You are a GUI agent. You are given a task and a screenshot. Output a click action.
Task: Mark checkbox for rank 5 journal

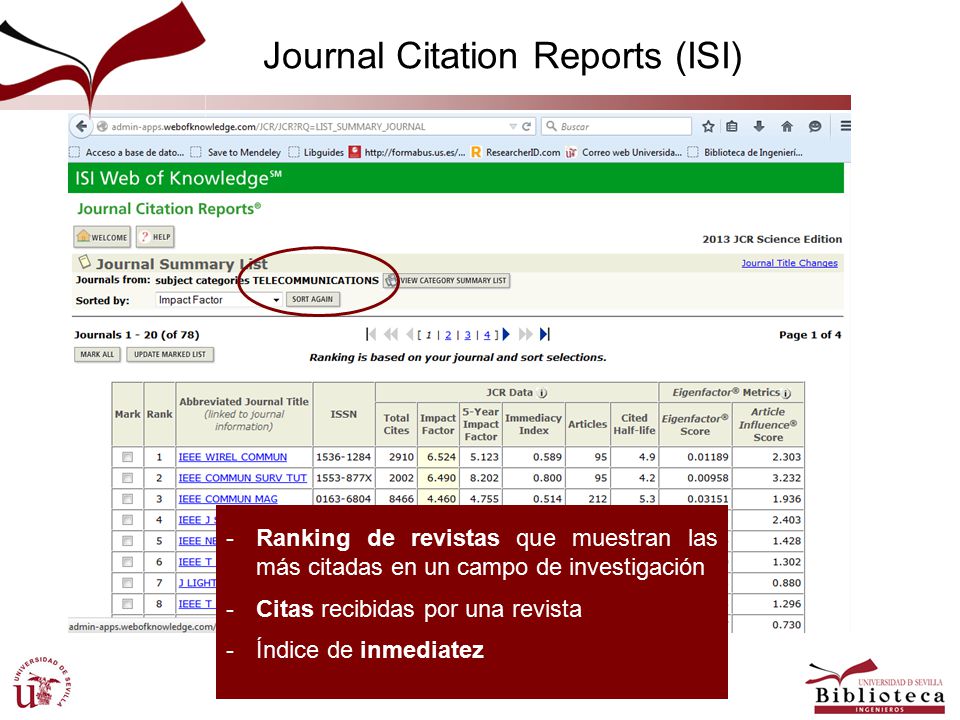tap(127, 541)
